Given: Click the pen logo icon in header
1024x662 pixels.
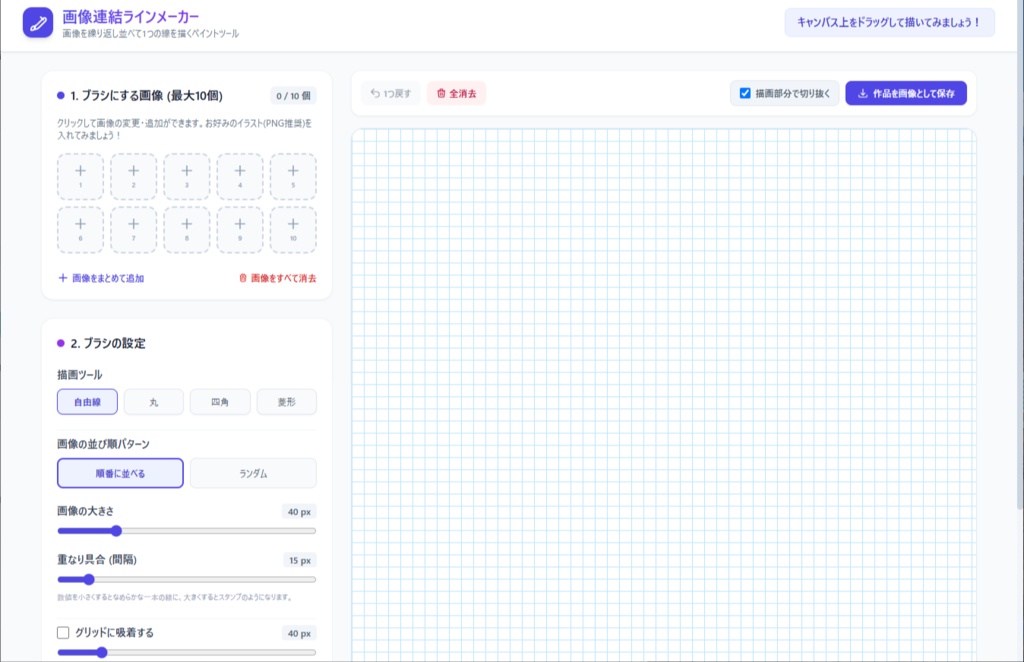Looking at the screenshot, I should pyautogui.click(x=38, y=23).
